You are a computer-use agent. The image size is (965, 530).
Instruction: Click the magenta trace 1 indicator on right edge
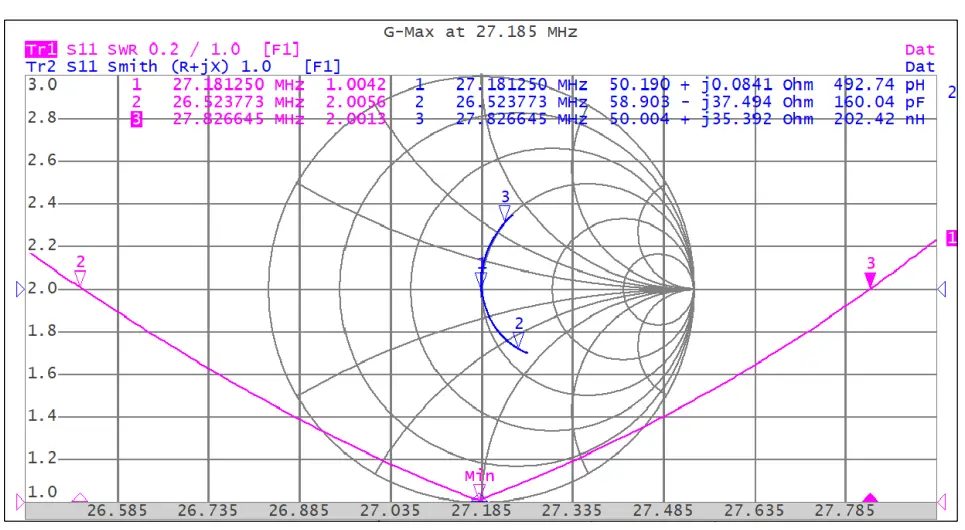pyautogui.click(x=951, y=238)
